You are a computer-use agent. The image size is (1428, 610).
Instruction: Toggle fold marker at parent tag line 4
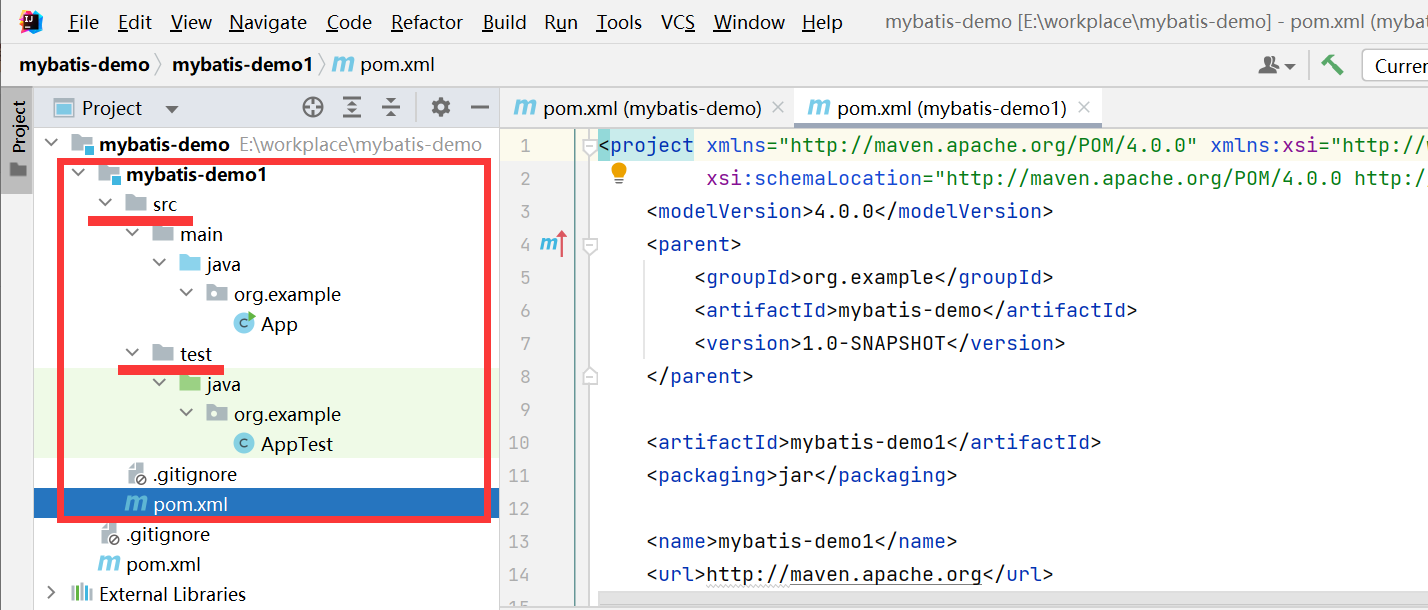(x=590, y=244)
